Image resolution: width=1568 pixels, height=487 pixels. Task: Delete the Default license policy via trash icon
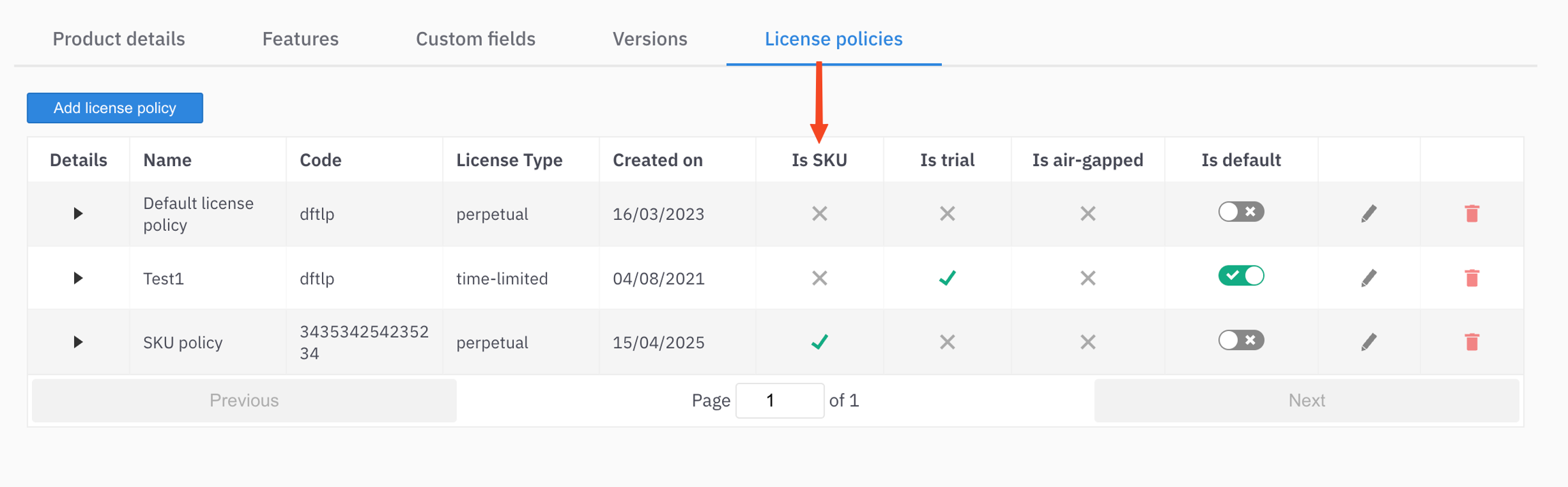[1471, 214]
